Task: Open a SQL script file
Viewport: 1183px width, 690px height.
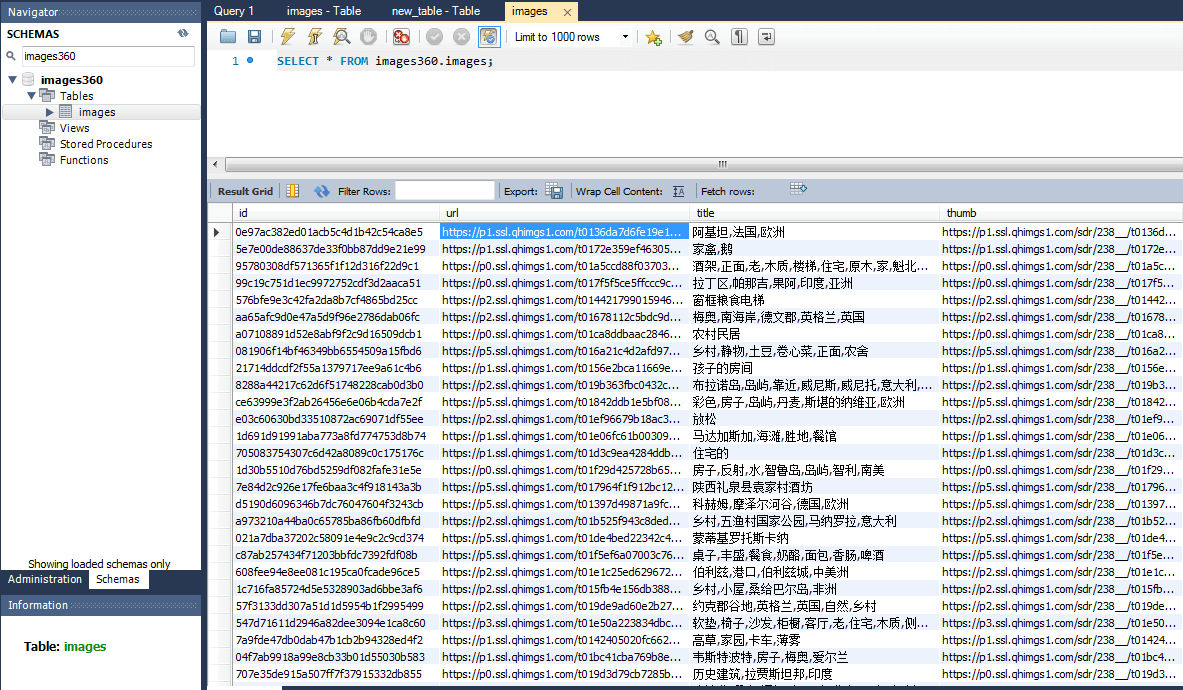Action: click(x=228, y=37)
